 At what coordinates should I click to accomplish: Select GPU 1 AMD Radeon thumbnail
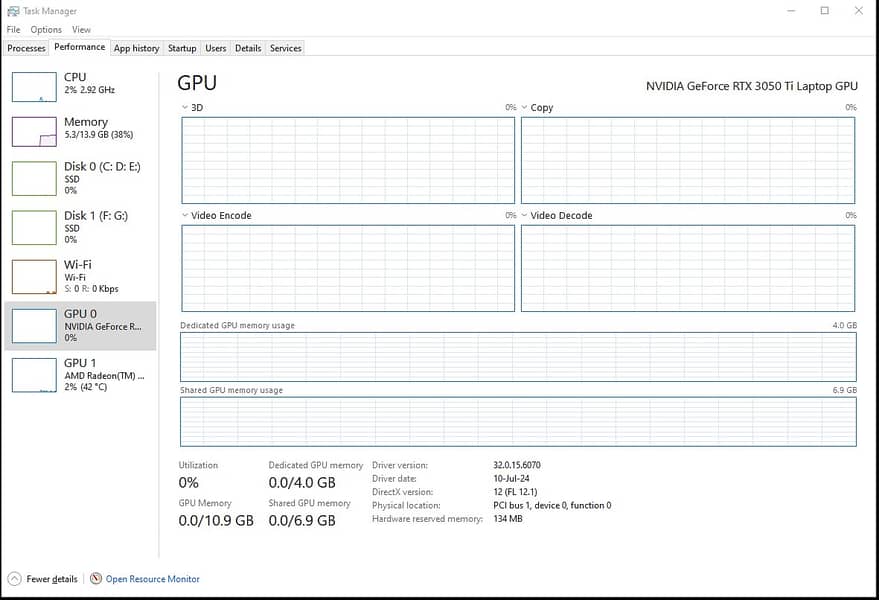coord(34,375)
